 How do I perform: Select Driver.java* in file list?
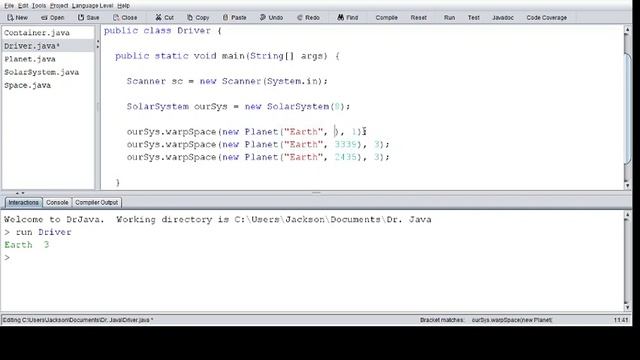[48, 46]
